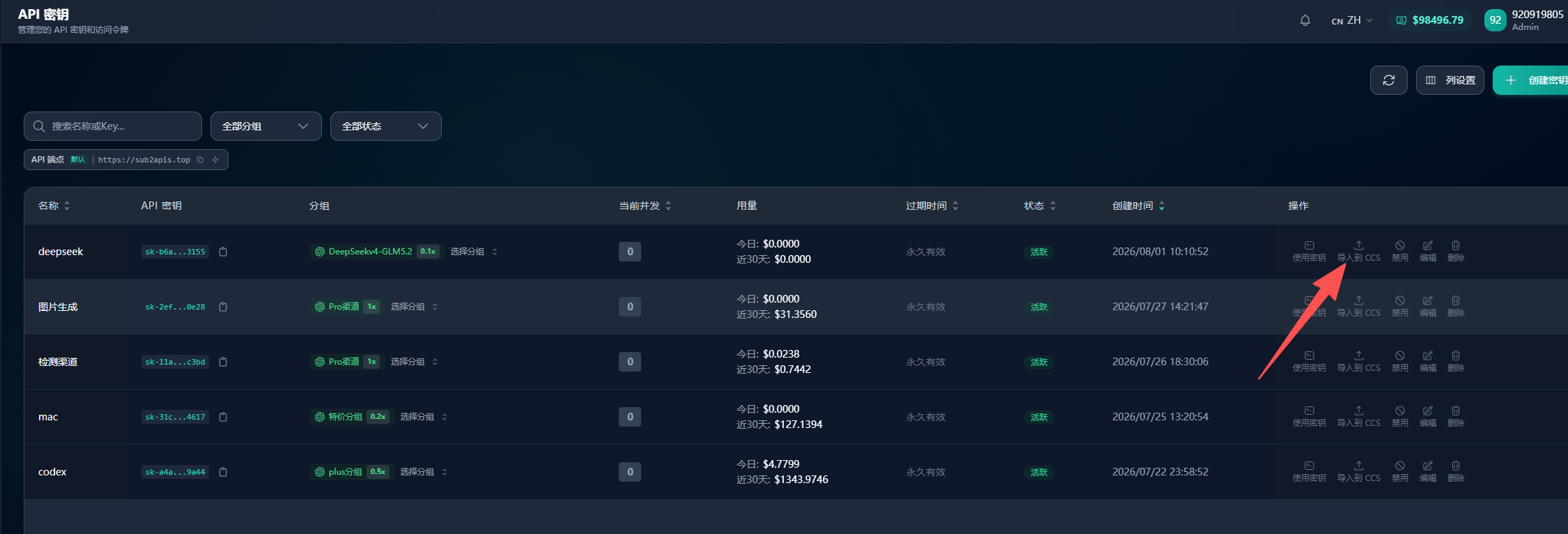
Task: Copy the sk-31c...4617 key
Action: 223,417
